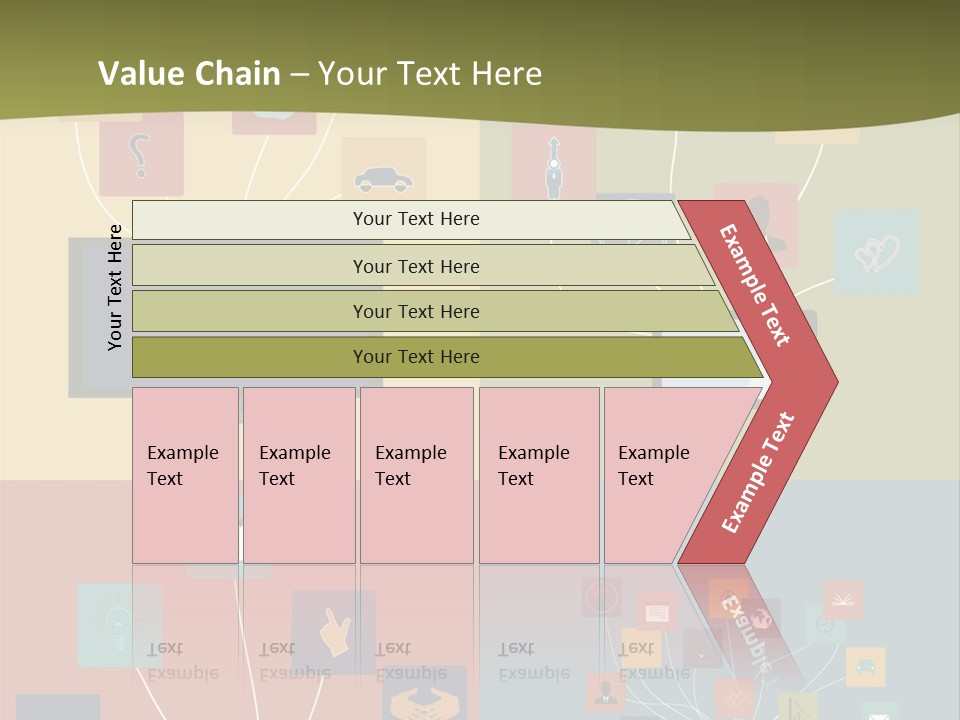This screenshot has width=960, height=720.
Task: Select the upper arrow's 'Example Text' label
Action: coord(756,285)
